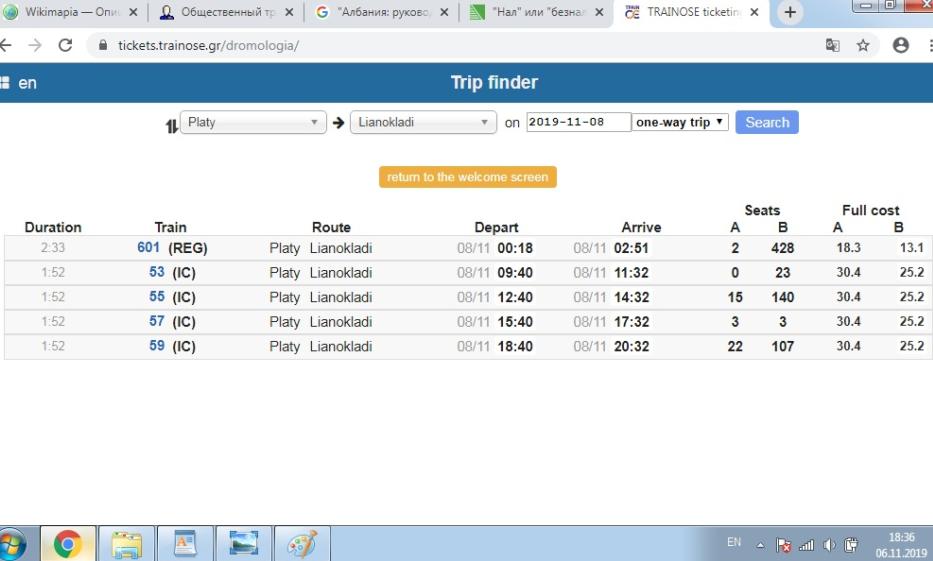This screenshot has height=561, width=933.
Task: Go forward with the browser forward arrow
Action: [x=35, y=46]
